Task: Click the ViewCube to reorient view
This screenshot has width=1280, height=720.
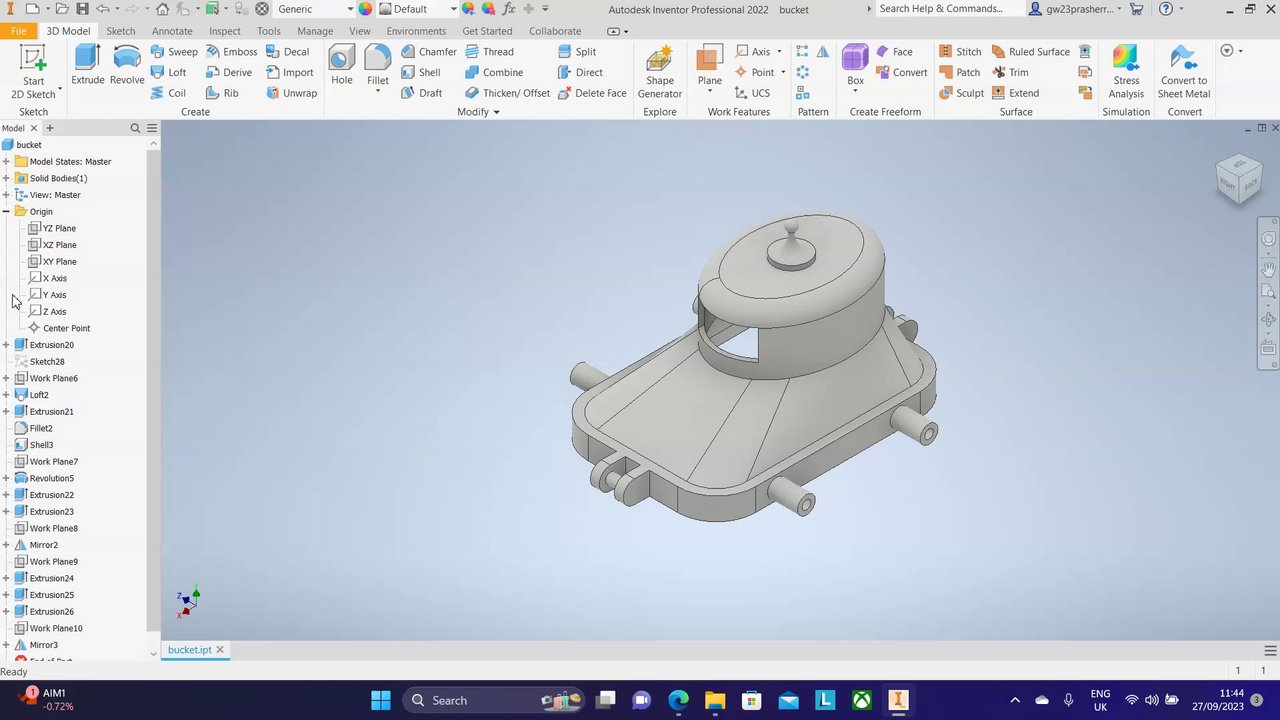Action: (1239, 180)
